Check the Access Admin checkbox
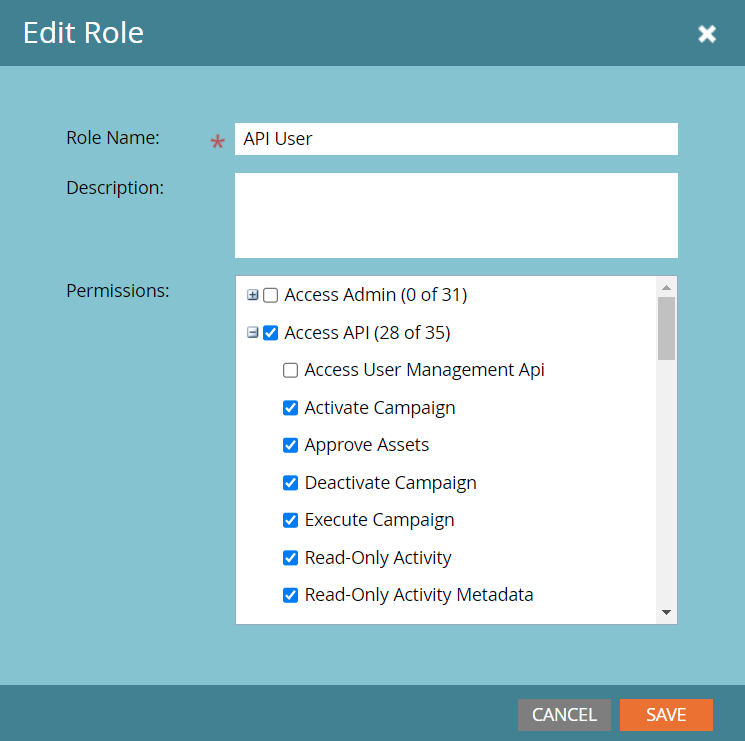The image size is (745, 741). tap(270, 295)
